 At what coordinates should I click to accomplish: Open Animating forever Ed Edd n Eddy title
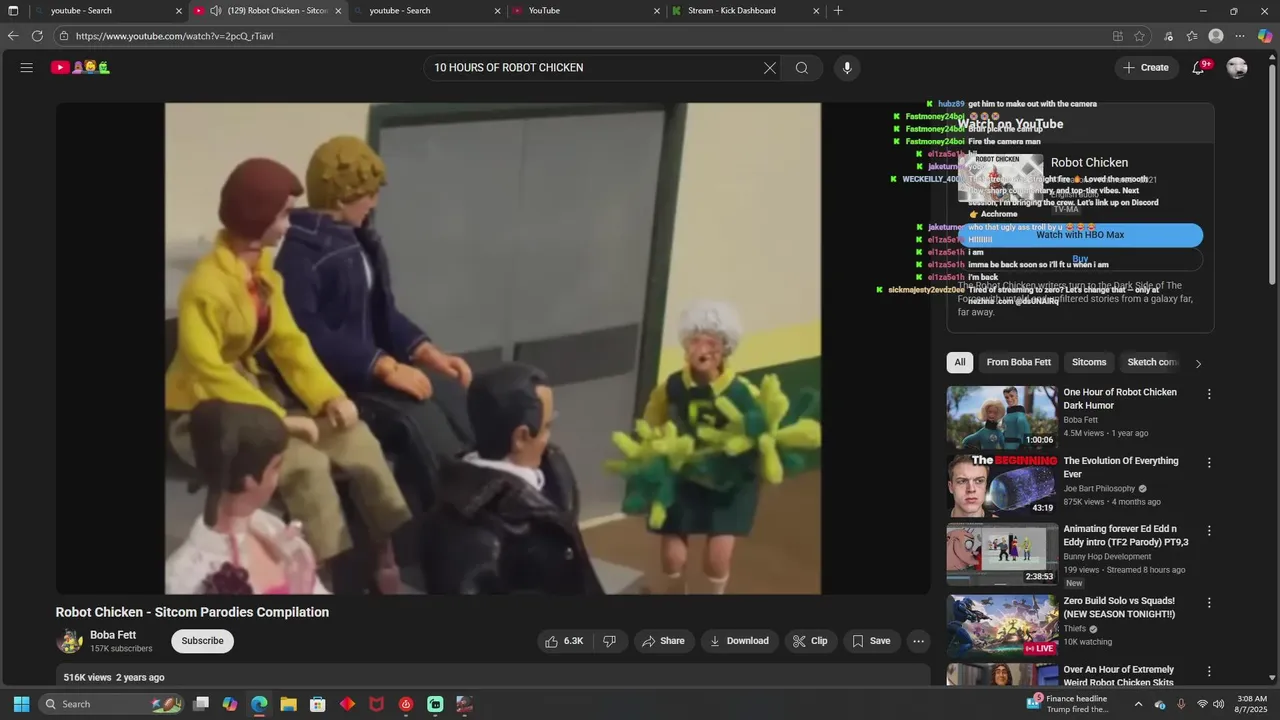click(x=1126, y=535)
